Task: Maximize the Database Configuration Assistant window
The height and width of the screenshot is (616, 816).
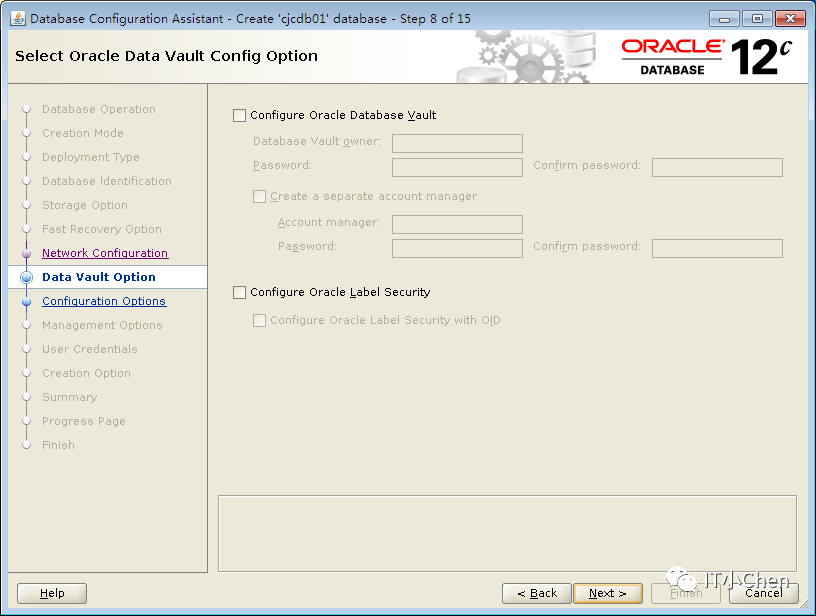Action: (757, 19)
